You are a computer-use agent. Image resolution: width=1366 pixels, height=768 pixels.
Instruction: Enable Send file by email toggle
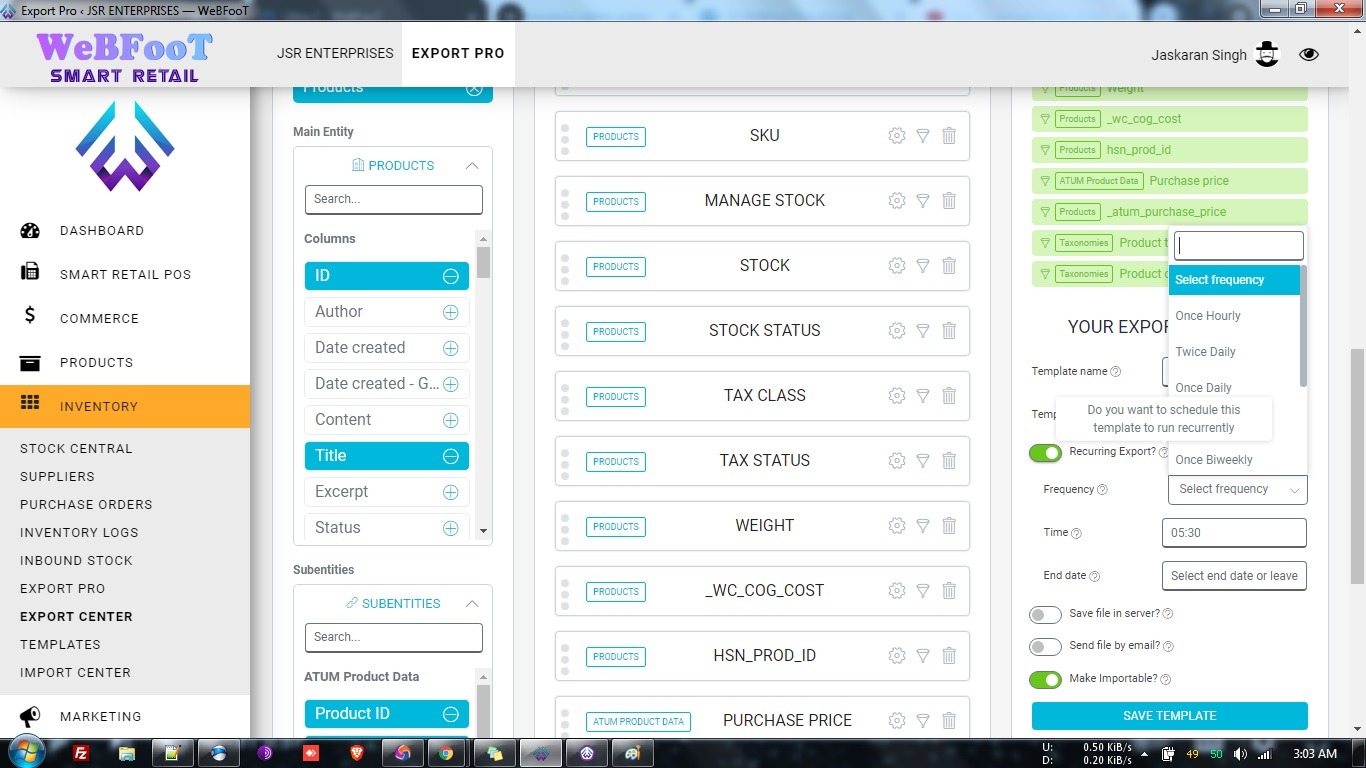[1045, 647]
